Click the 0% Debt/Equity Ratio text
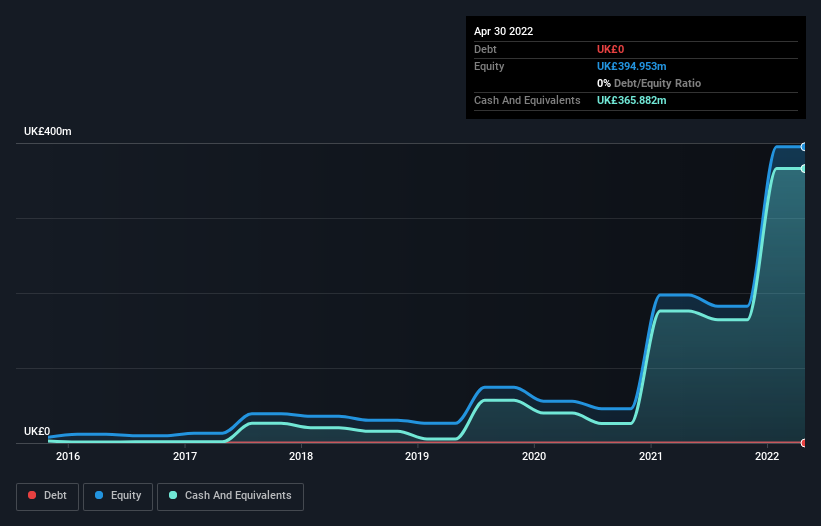The image size is (821, 526). pos(649,83)
